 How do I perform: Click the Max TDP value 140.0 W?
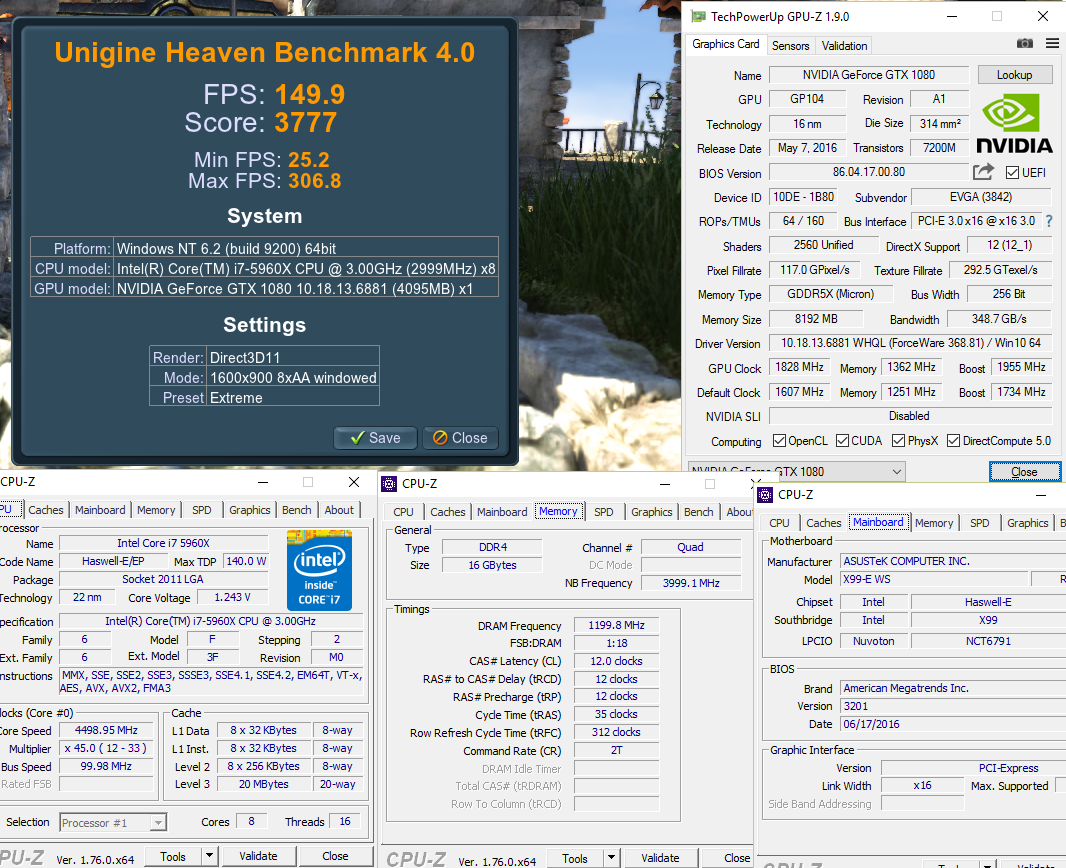tap(246, 561)
